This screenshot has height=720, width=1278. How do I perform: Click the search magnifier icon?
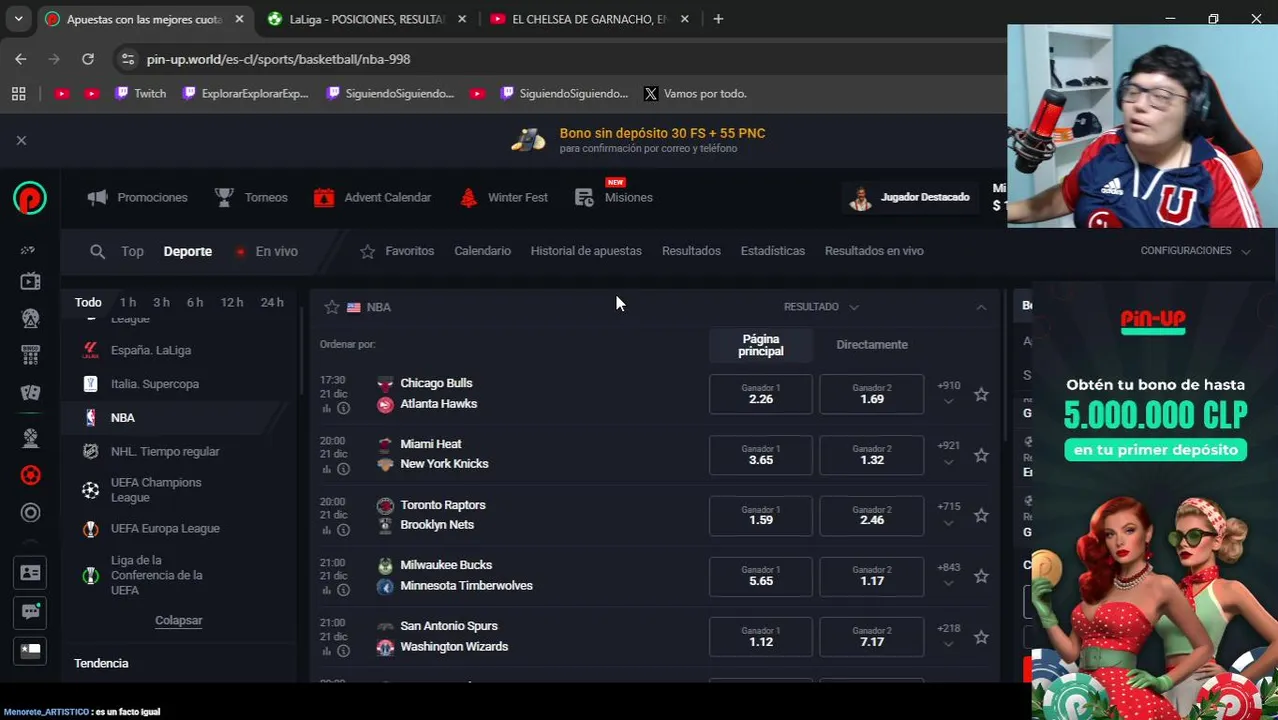tap(97, 252)
